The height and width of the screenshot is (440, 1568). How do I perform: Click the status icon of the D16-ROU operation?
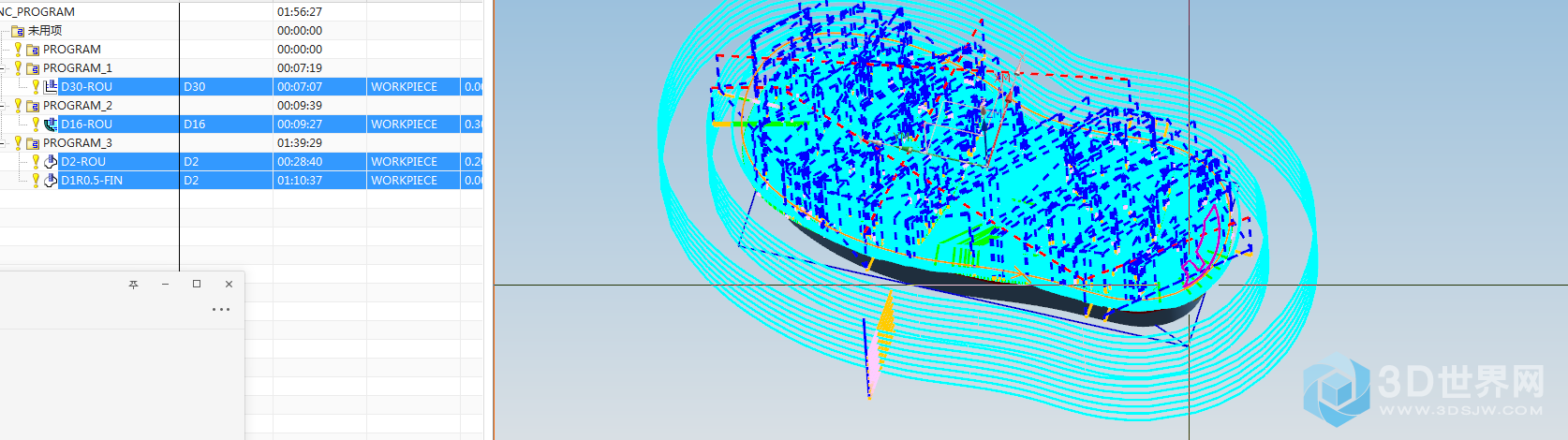coord(37,124)
